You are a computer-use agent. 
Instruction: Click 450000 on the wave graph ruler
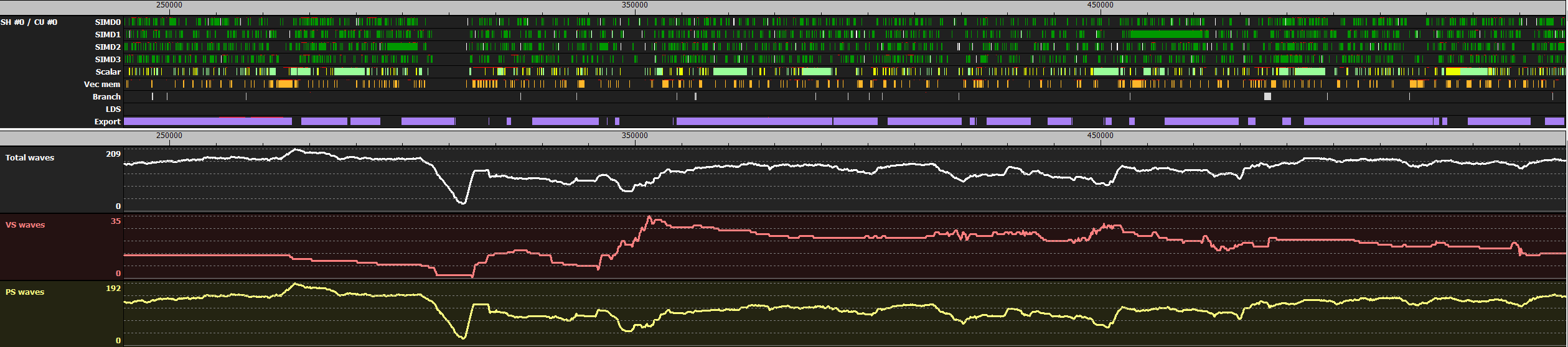pos(1100,136)
